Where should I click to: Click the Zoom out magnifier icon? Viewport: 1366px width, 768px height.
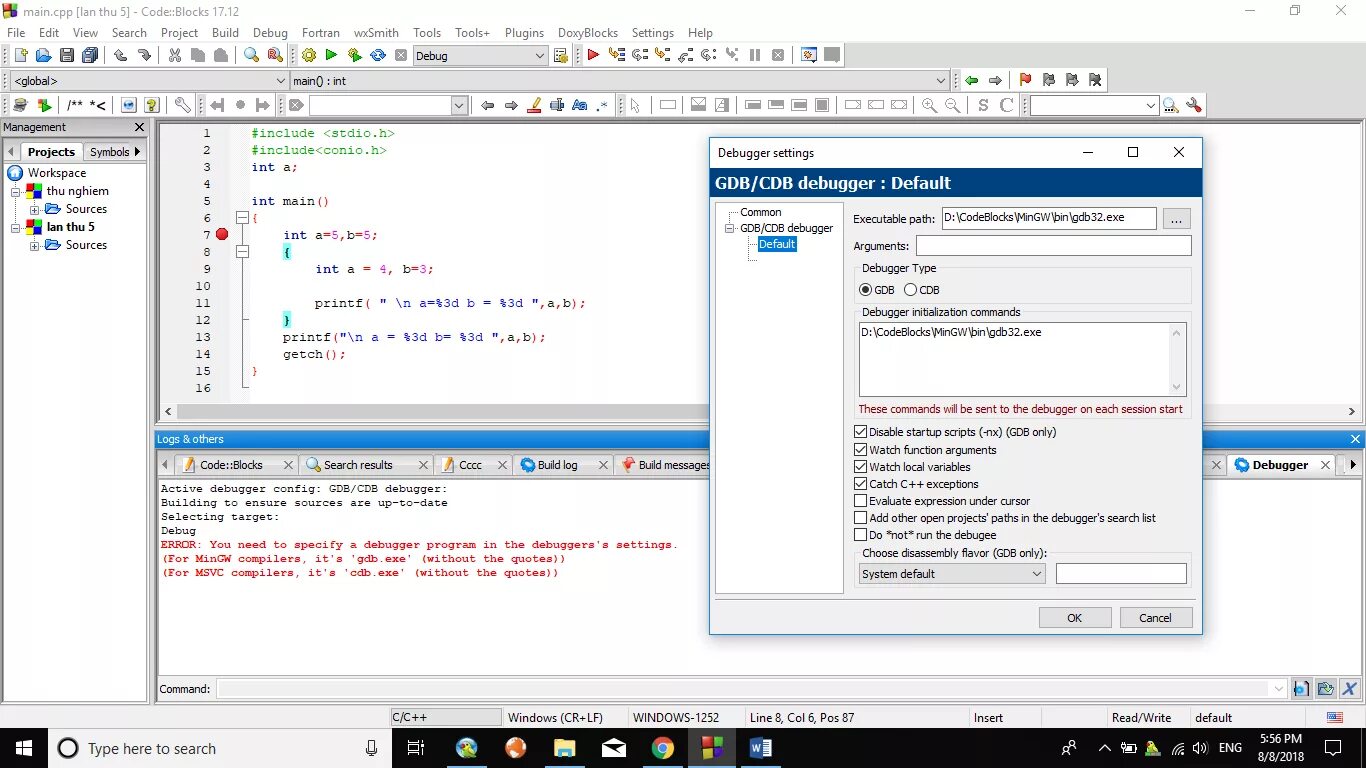(x=952, y=105)
